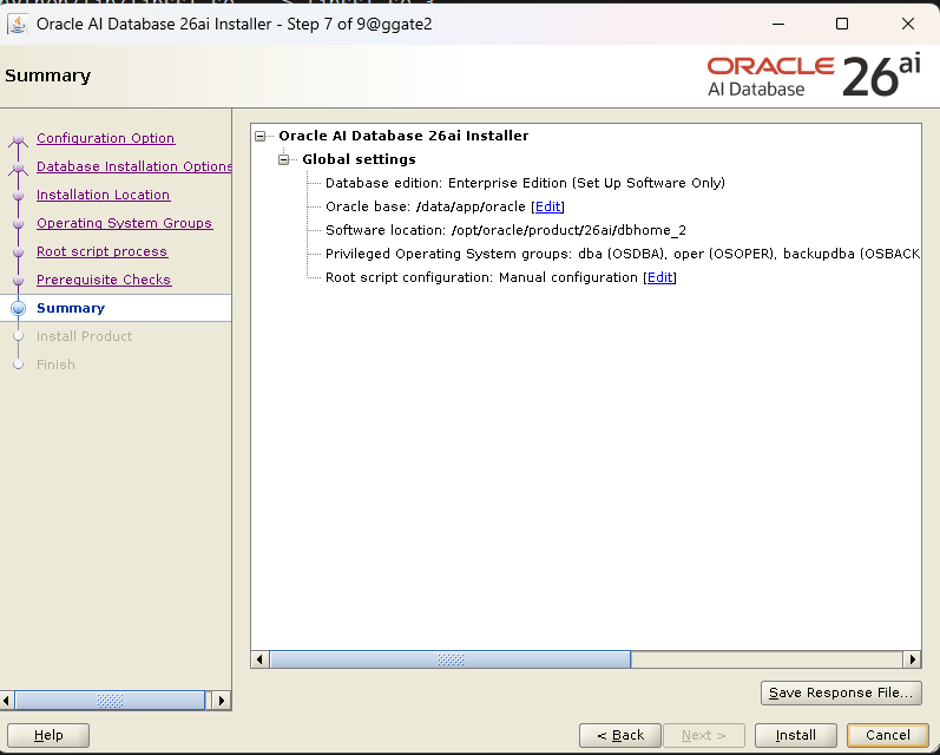Click sidebar scroll-right arrow
940x755 pixels.
(x=221, y=700)
